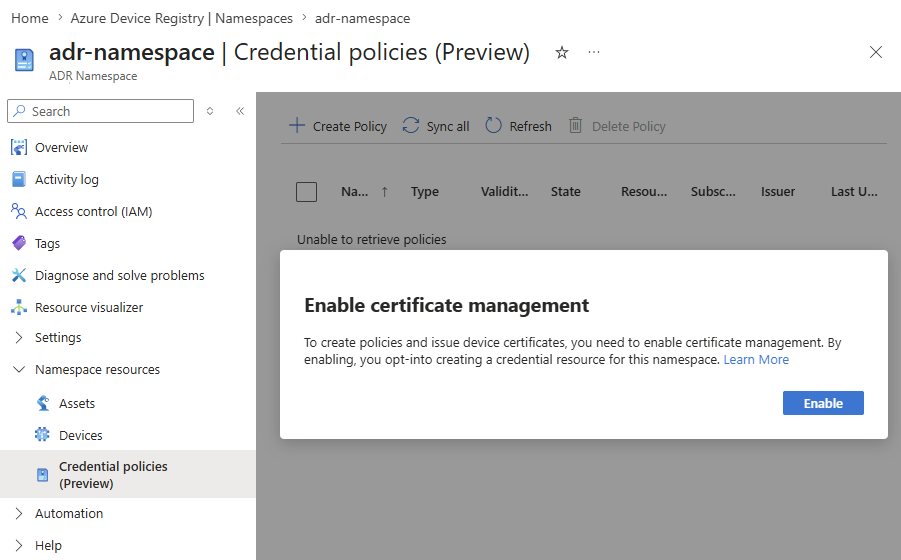
Task: Click the Type column header
Action: [425, 192]
